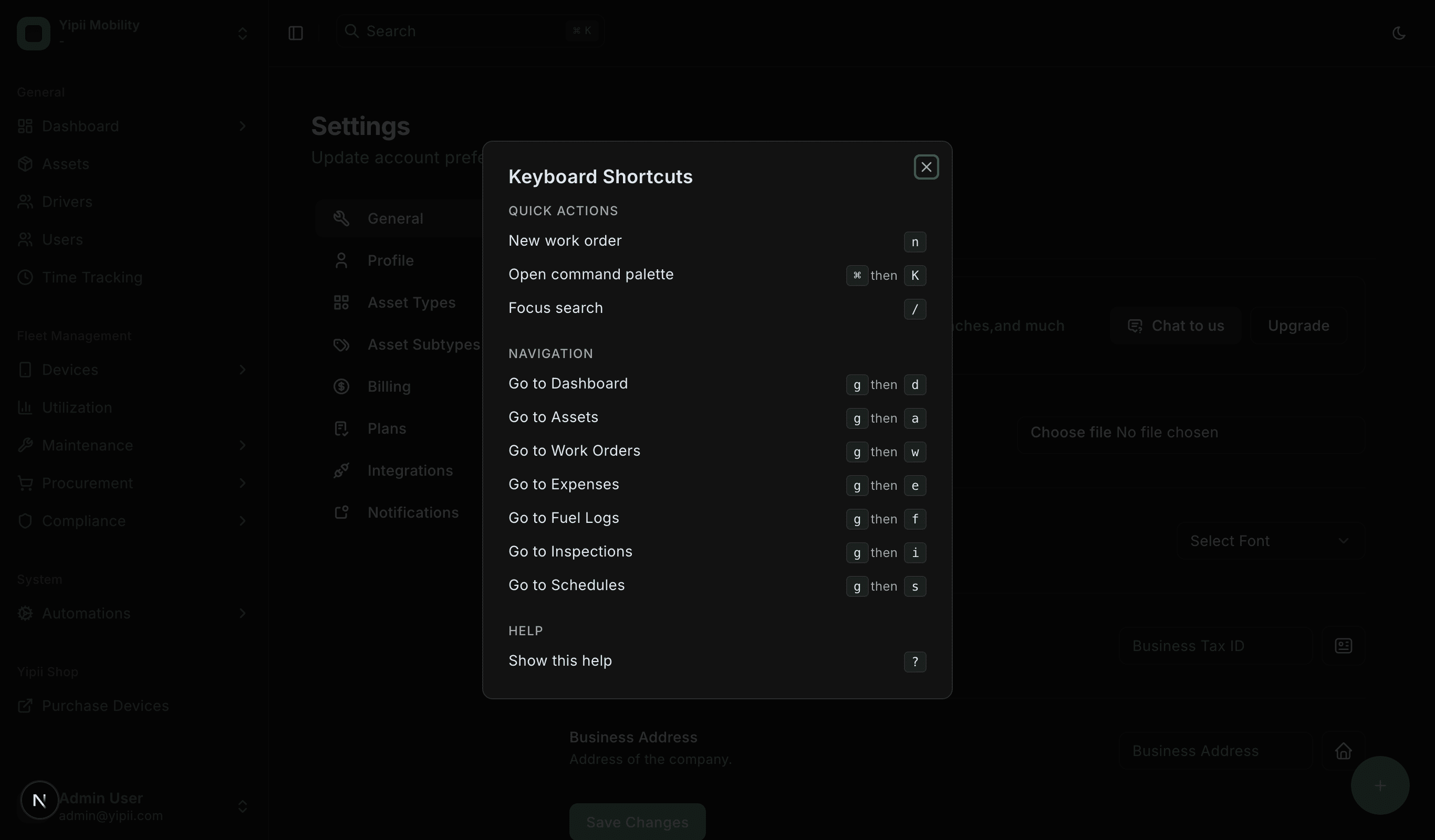Click the Upgrade button
Screen dimensions: 1435x840
[1298, 325]
